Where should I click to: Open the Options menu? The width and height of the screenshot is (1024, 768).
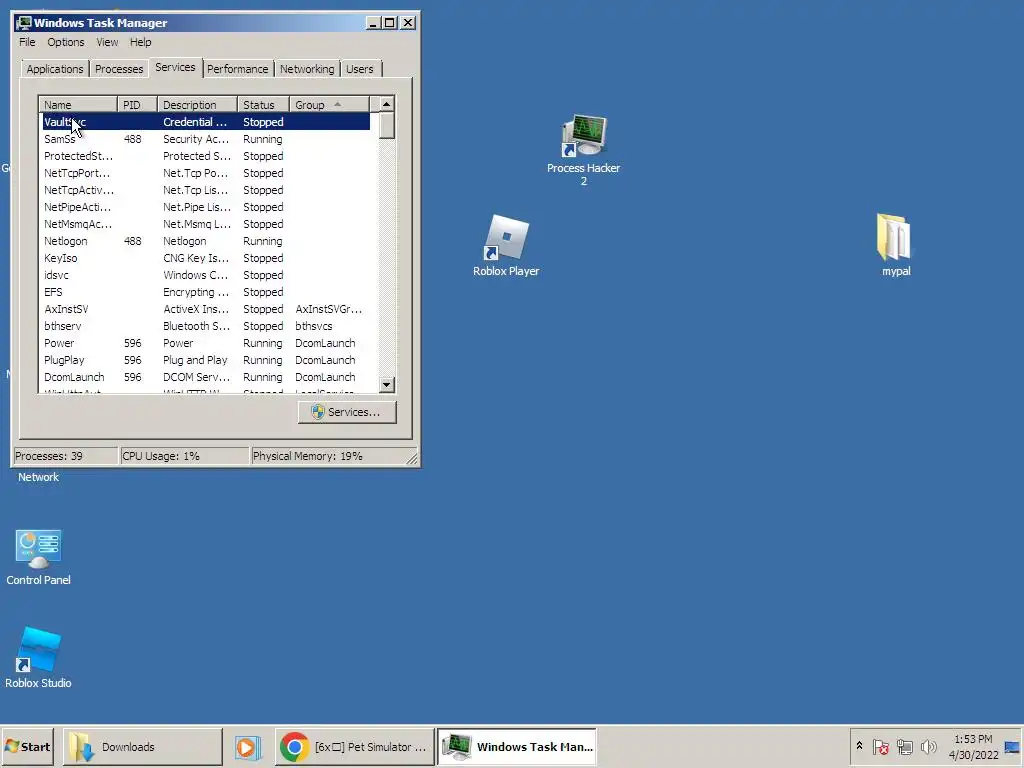coord(65,42)
